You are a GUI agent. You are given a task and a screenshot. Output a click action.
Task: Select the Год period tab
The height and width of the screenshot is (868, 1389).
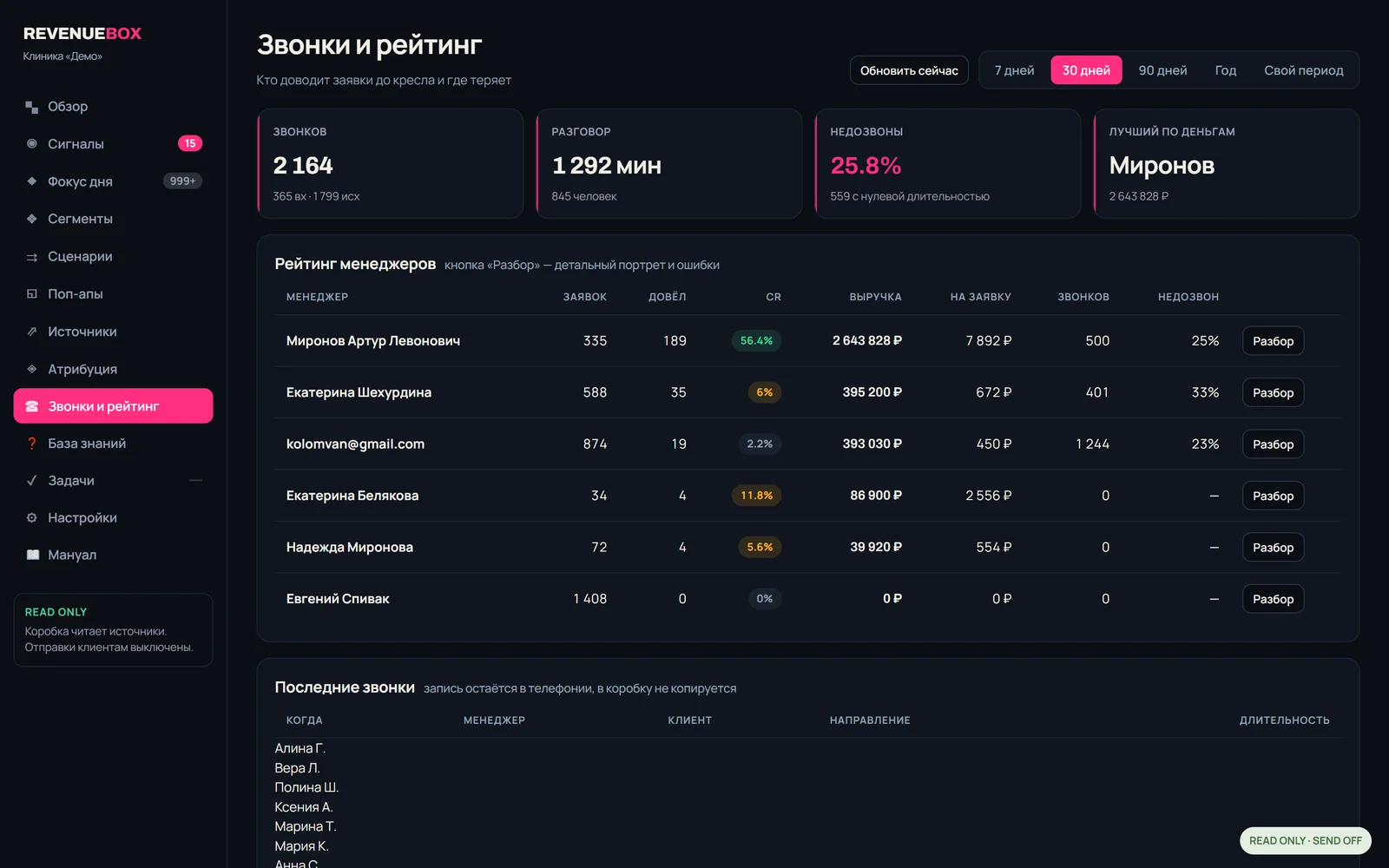point(1225,70)
